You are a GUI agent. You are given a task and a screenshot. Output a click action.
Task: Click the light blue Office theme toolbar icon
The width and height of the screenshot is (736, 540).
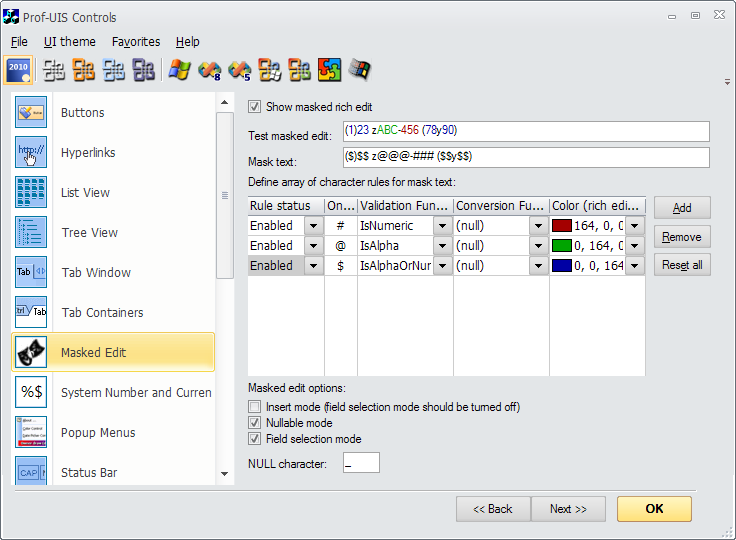click(x=114, y=70)
